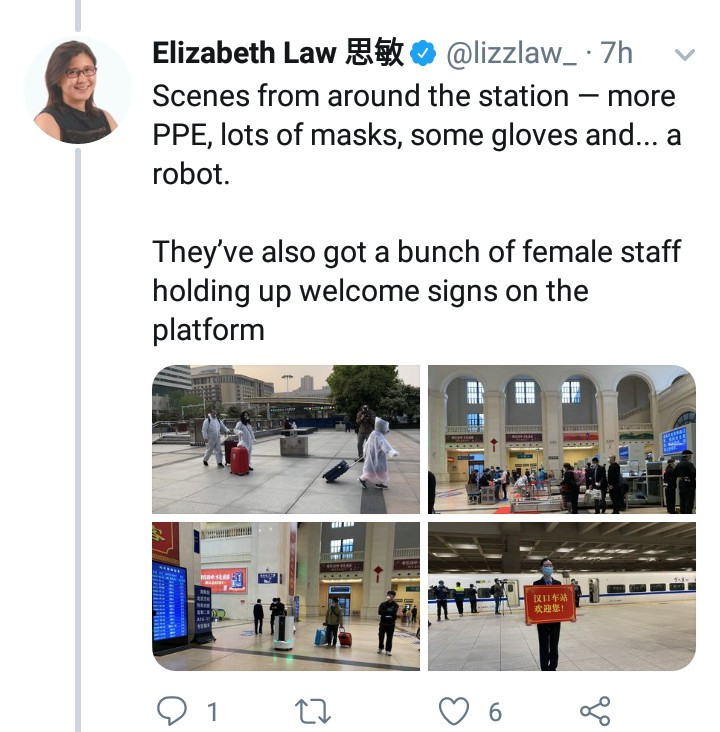
Task: Click the vertical thread line below avatar
Action: point(78,440)
